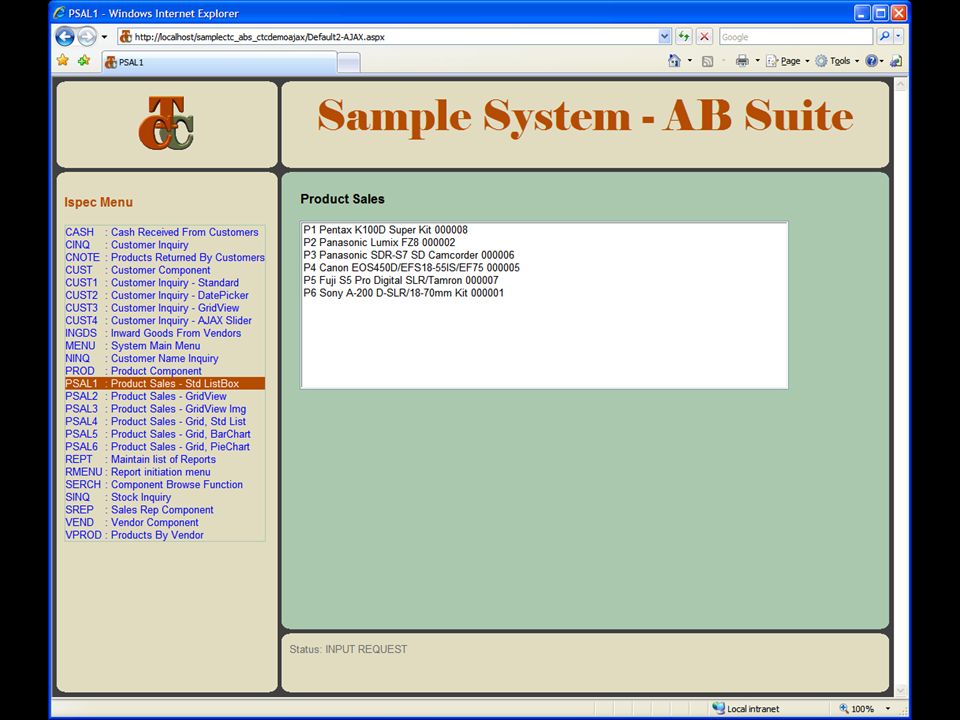Select P5 Fuji S5 Pro Digital SLR row
The height and width of the screenshot is (720, 960).
point(544,280)
